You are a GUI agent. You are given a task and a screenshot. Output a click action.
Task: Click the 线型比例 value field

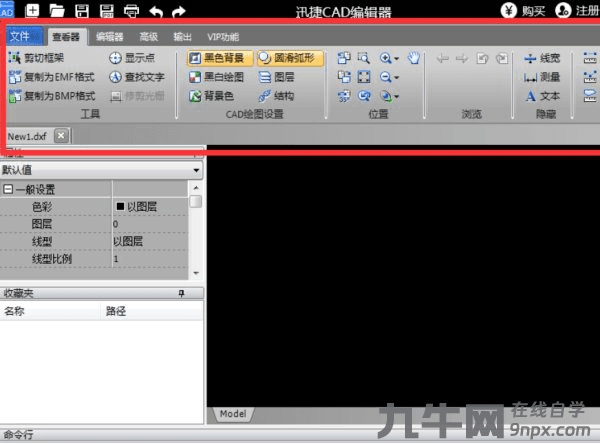150,259
